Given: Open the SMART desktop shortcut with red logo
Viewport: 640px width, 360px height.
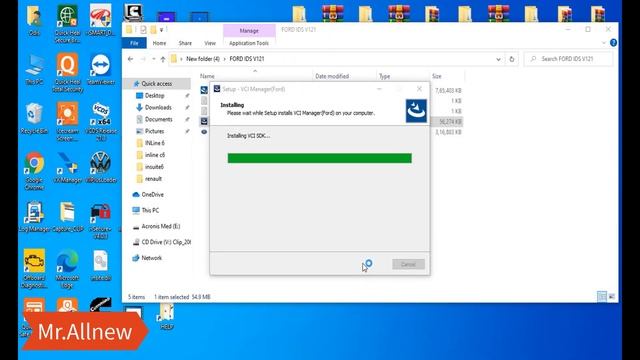Looking at the screenshot, I should pyautogui.click(x=101, y=20).
